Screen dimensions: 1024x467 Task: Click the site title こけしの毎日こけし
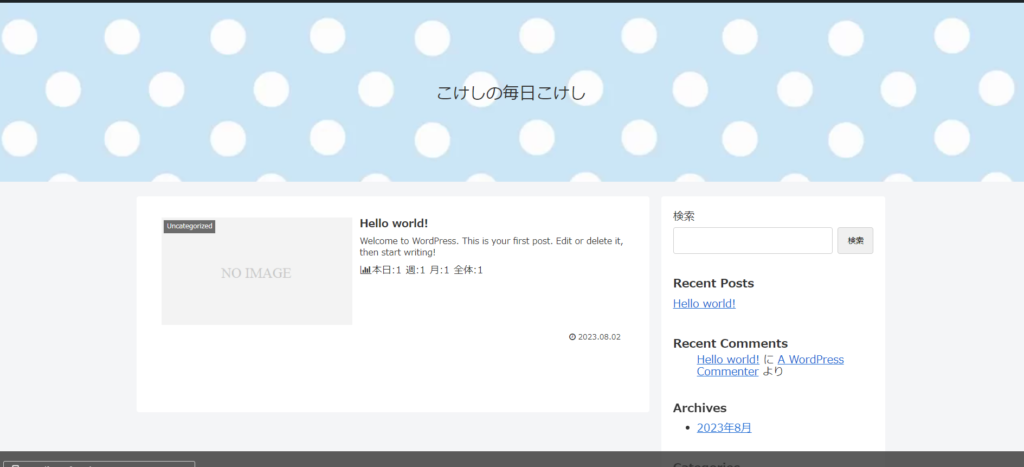pos(511,93)
